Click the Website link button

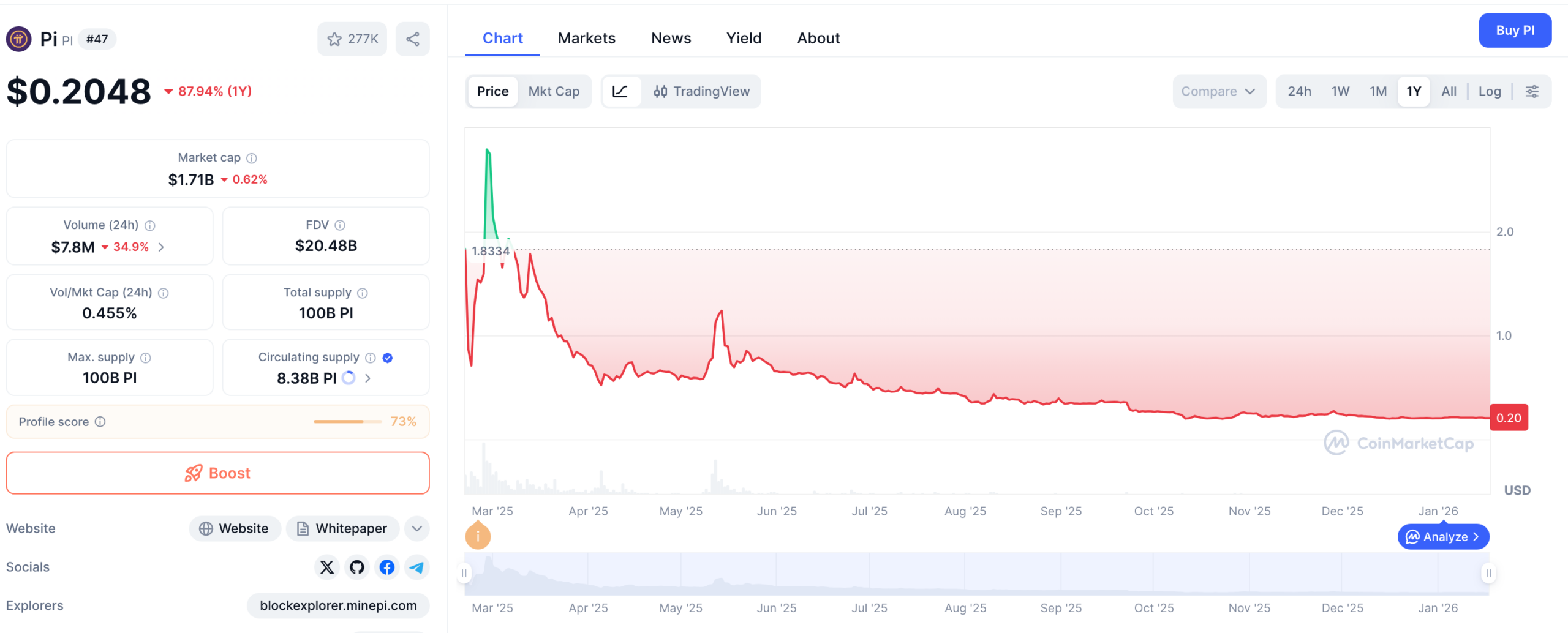[235, 529]
